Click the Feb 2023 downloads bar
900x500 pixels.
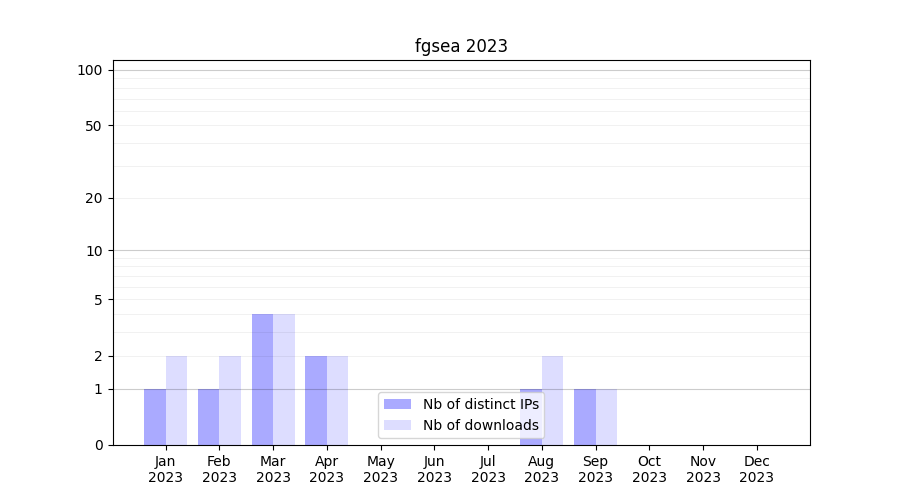click(230, 400)
